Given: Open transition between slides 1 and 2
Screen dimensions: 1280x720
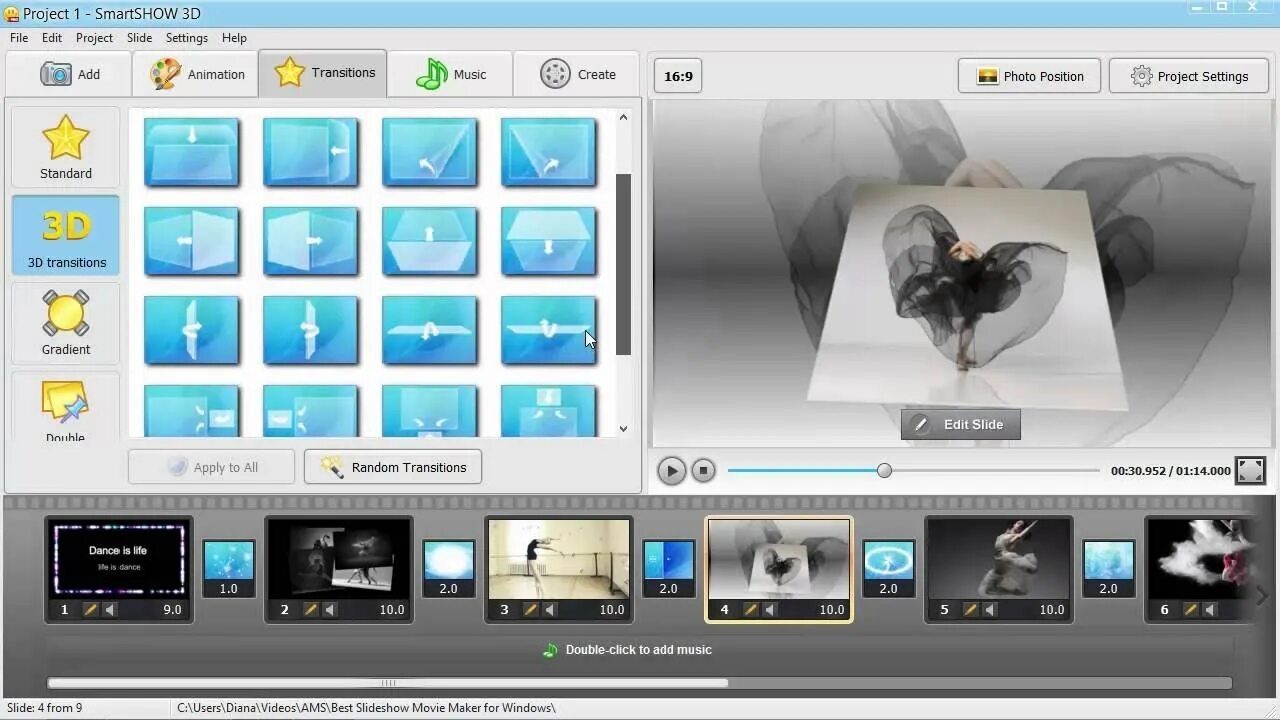Looking at the screenshot, I should (229, 568).
